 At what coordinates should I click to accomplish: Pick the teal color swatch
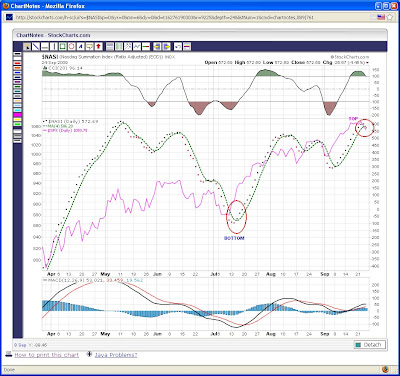coord(18,91)
